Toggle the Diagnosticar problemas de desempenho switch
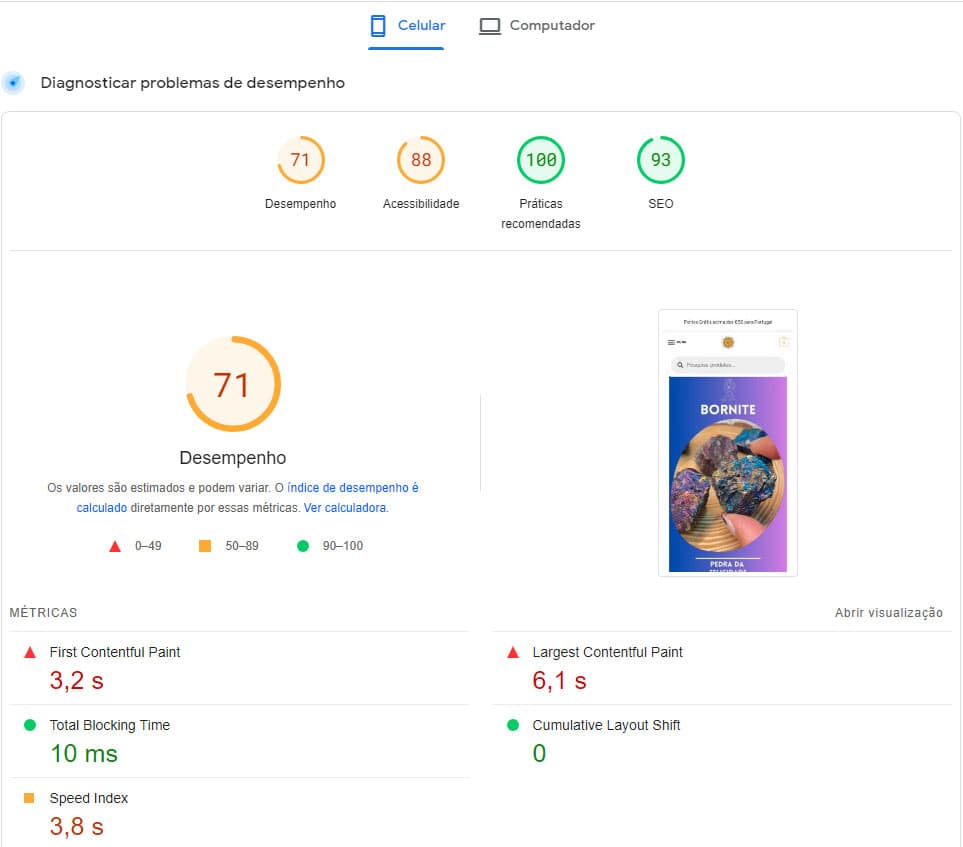 click(x=13, y=82)
